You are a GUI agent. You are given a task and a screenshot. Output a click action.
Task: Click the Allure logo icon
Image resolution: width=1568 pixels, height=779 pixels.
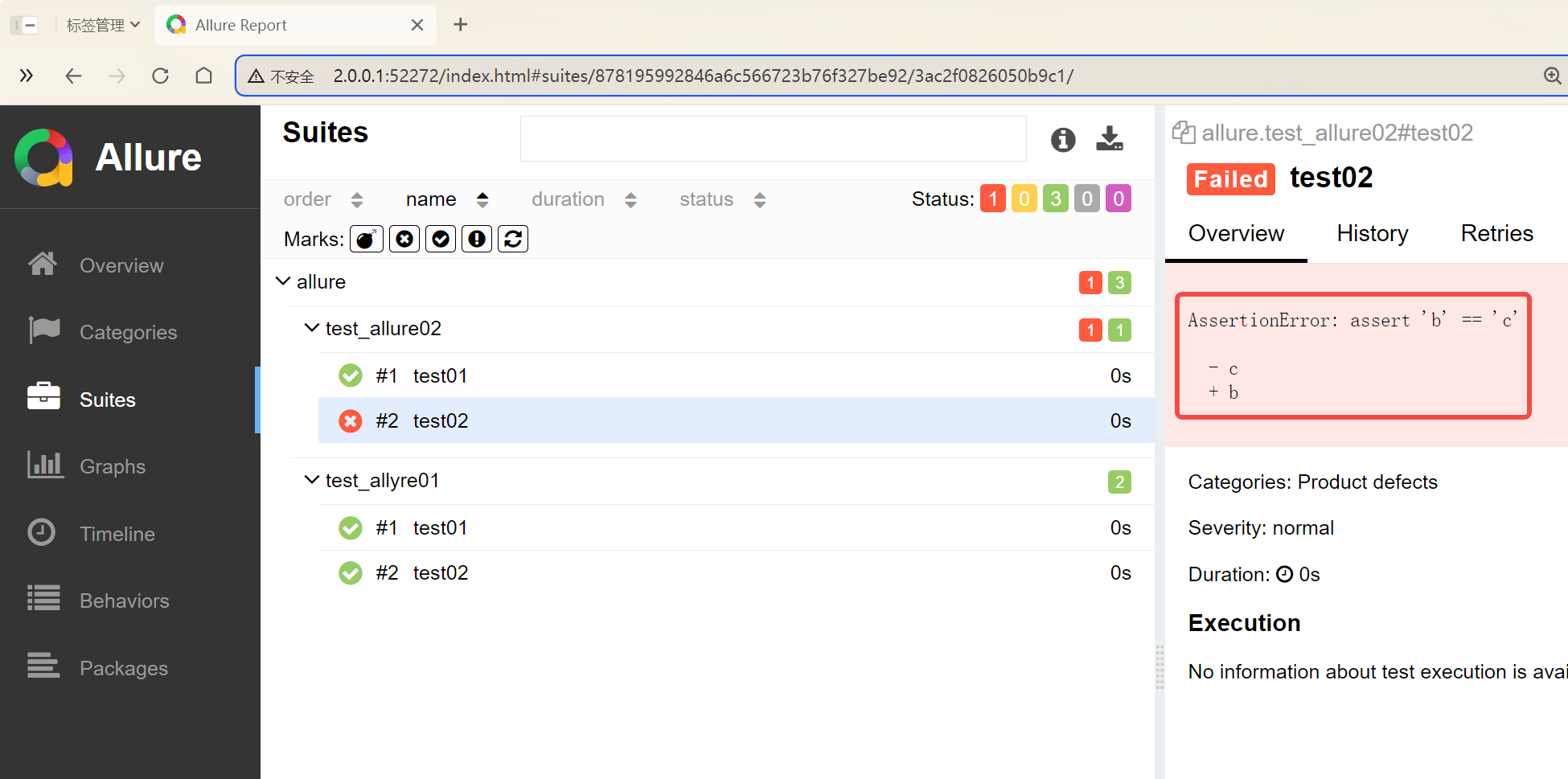point(44,158)
